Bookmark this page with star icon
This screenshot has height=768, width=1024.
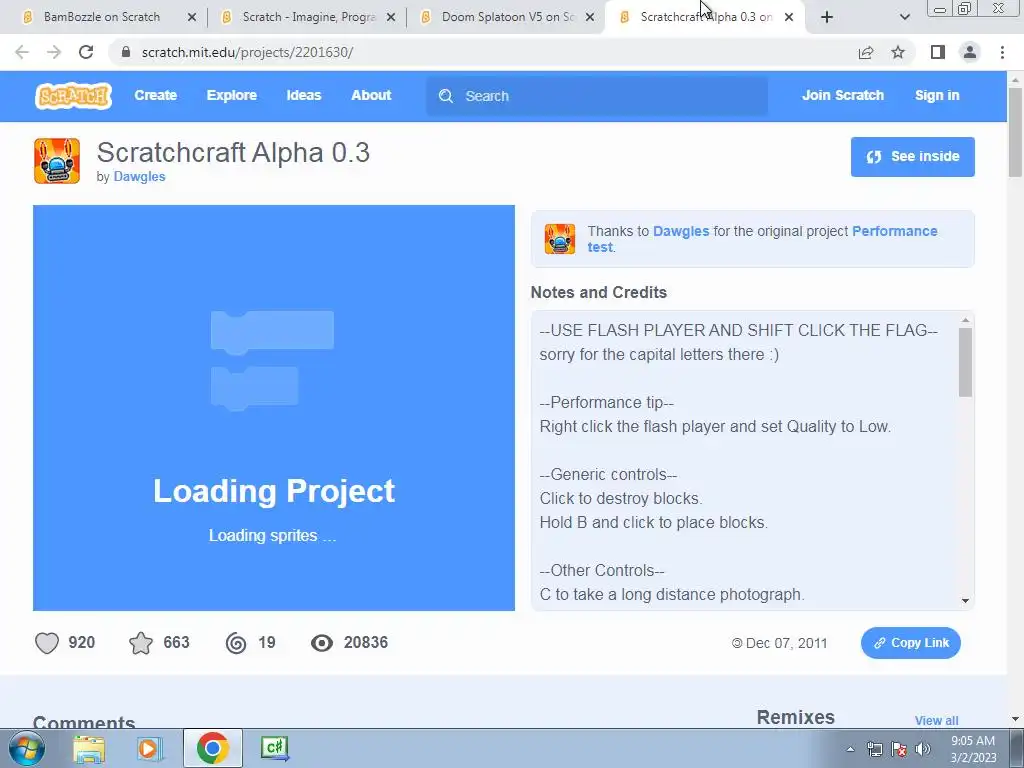898,52
